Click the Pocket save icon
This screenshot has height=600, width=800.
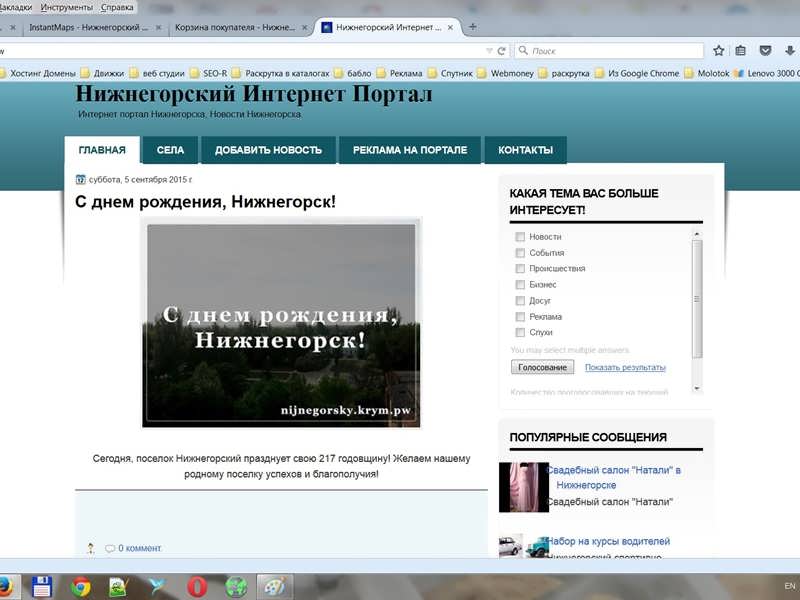pyautogui.click(x=765, y=51)
